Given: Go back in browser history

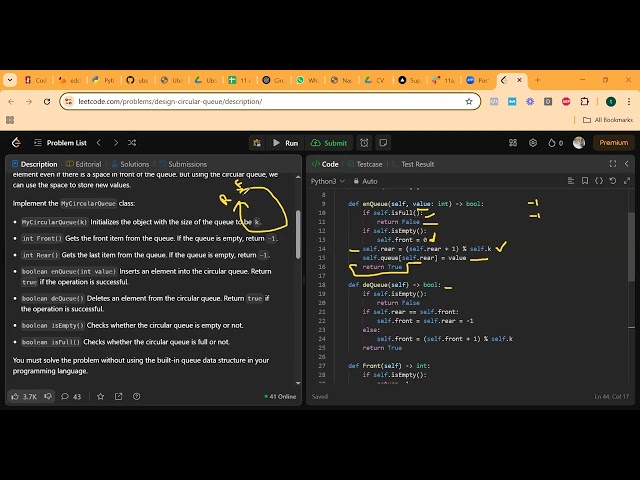Looking at the screenshot, I should (x=11, y=102).
